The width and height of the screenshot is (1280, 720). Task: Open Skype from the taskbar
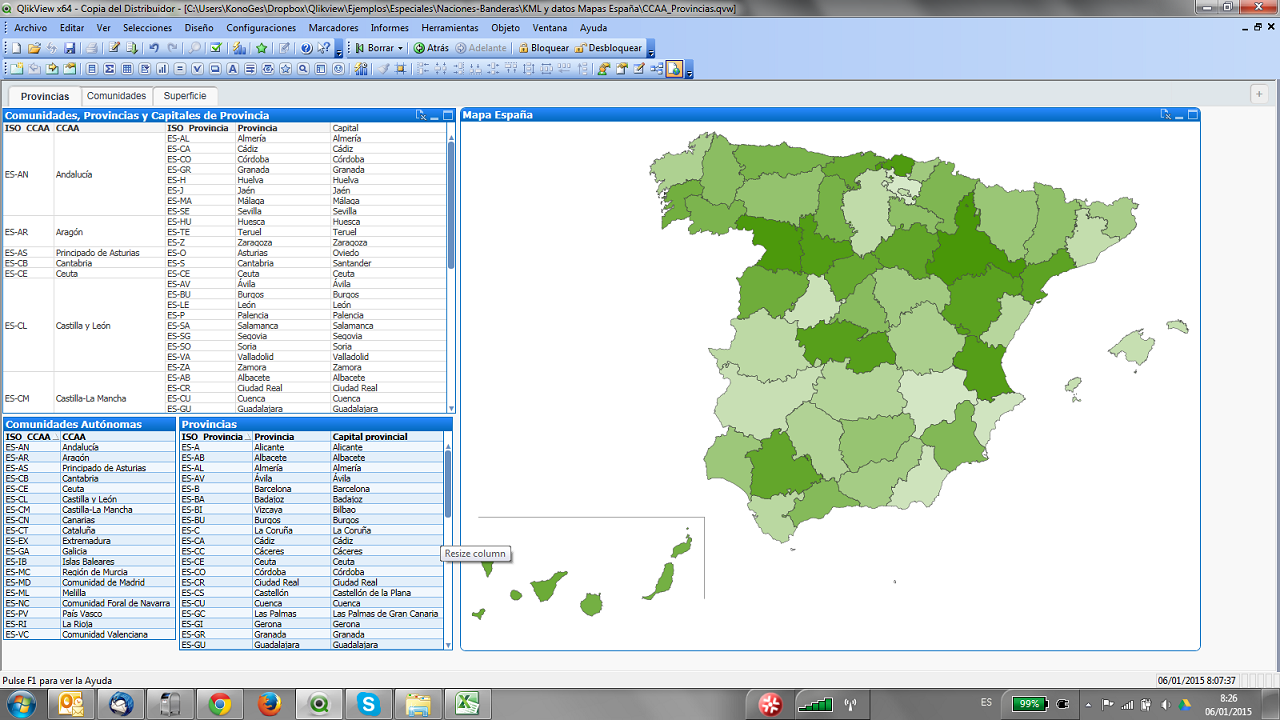pyautogui.click(x=369, y=704)
